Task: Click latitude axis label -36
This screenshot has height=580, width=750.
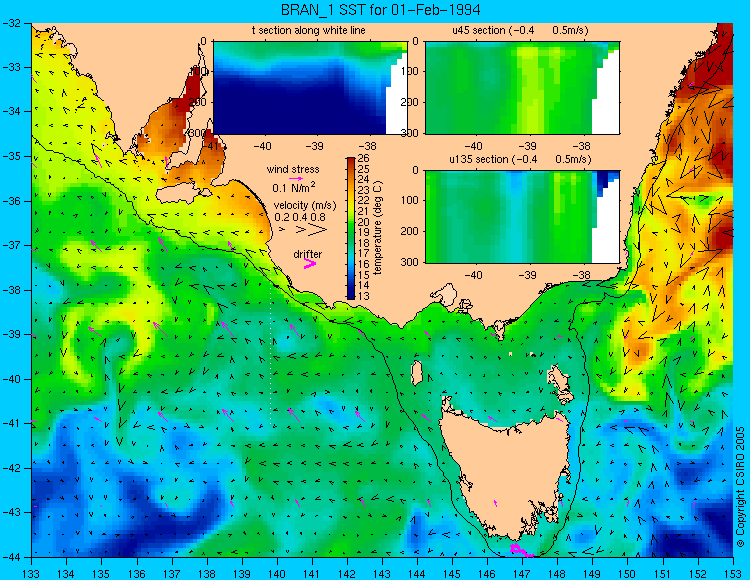Action: tap(11, 201)
